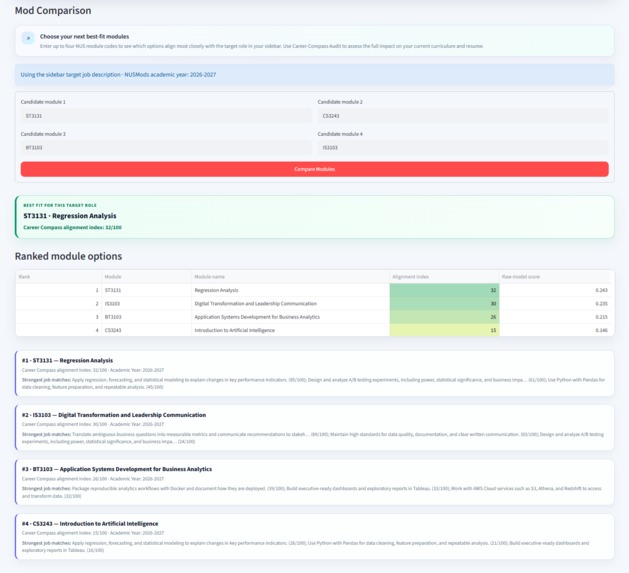Click 'Regression Analysis' module name cell
The width and height of the screenshot is (629, 573).
pyautogui.click(x=290, y=290)
